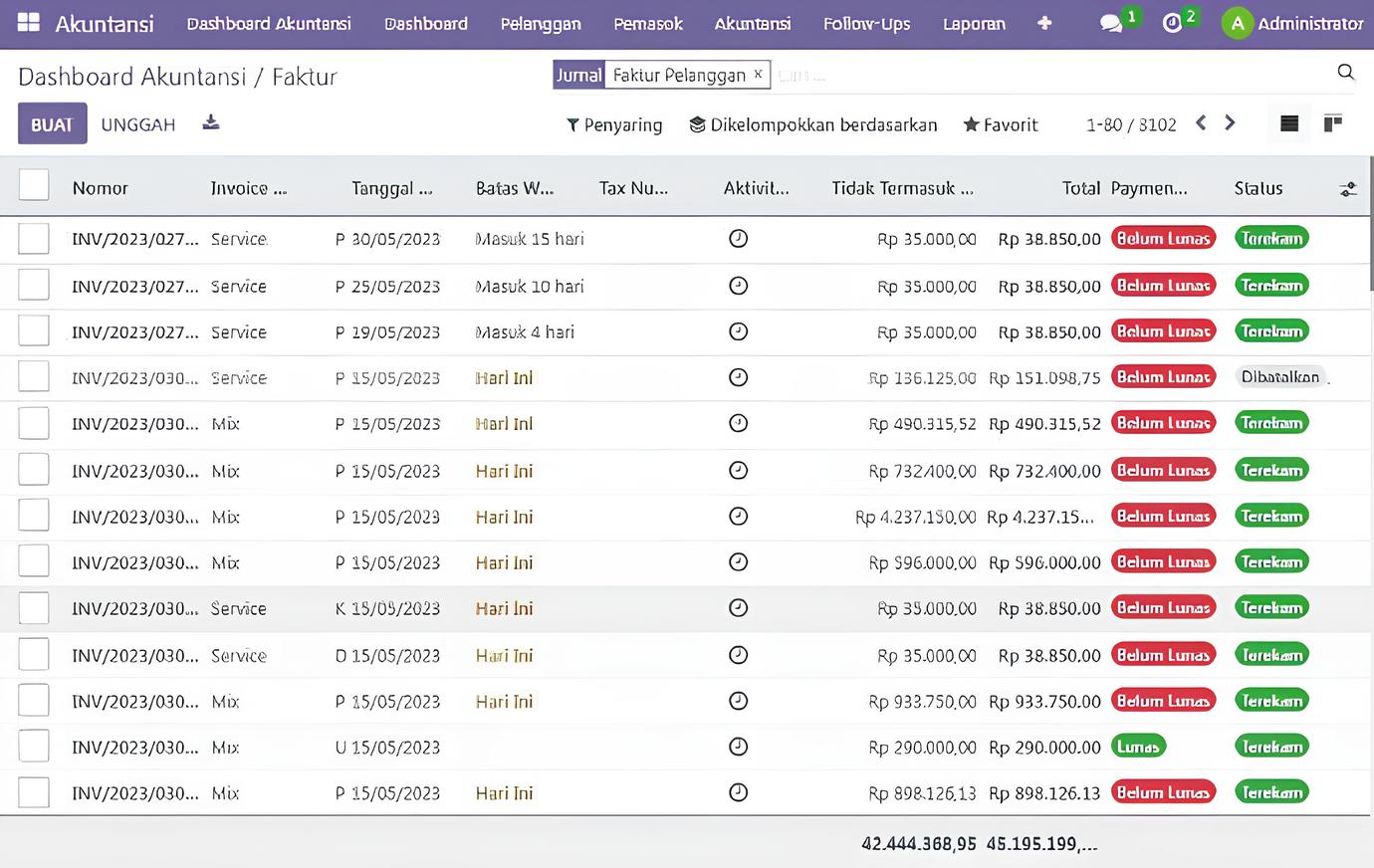The width and height of the screenshot is (1374, 868).
Task: Switch to kanban view
Action: [1332, 123]
